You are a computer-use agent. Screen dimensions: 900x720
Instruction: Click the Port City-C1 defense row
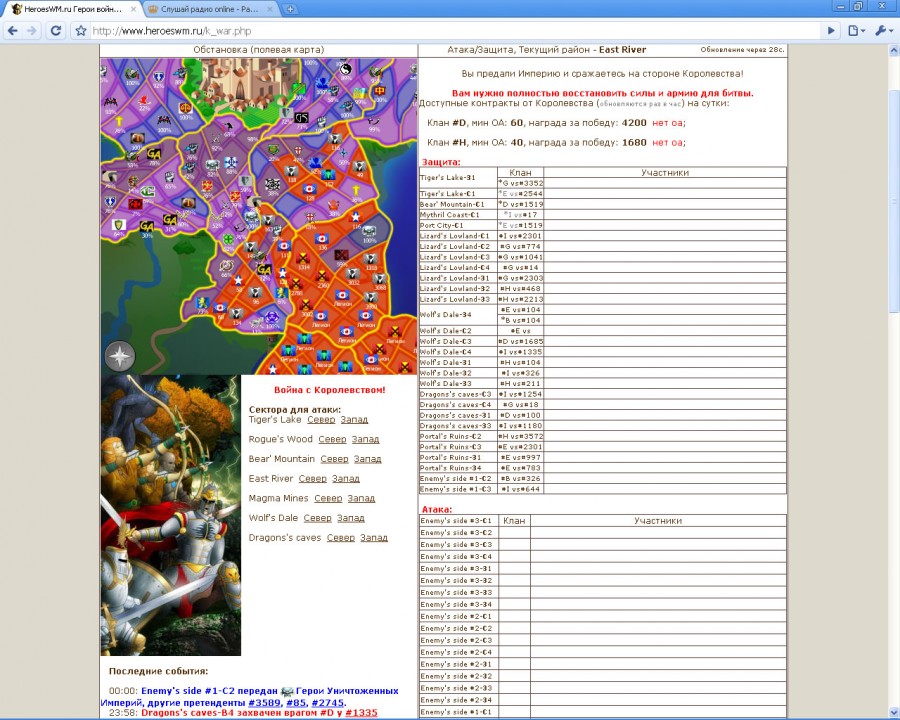603,225
